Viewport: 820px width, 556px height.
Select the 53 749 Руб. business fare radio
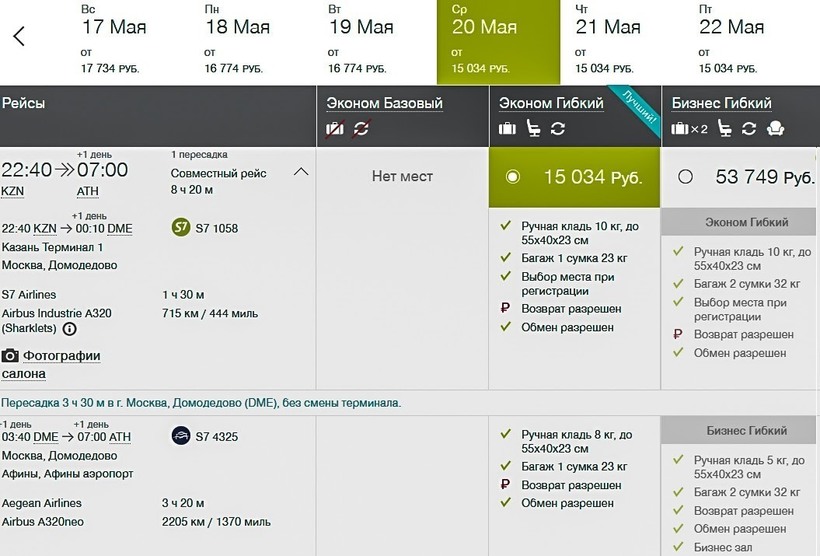(x=685, y=177)
